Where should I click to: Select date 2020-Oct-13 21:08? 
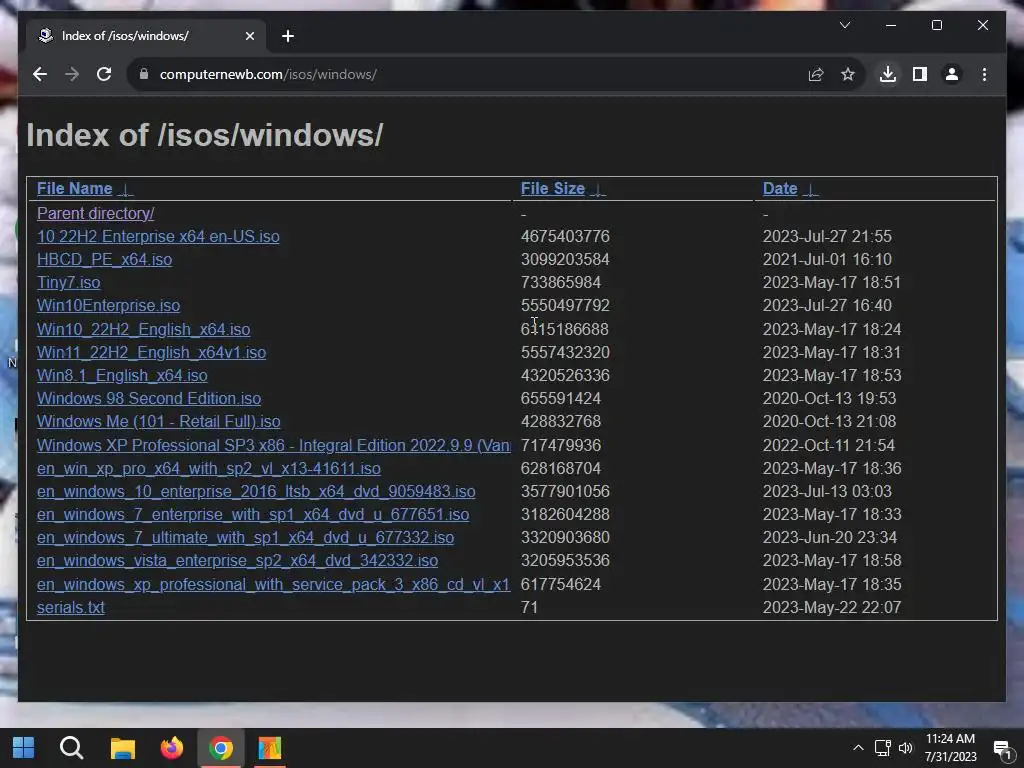pos(829,421)
